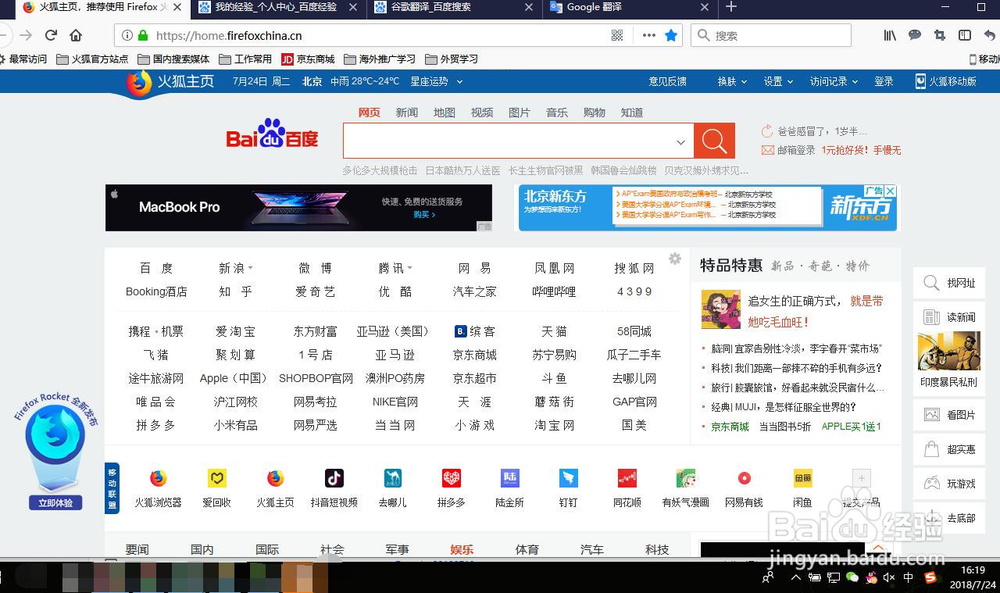Image resolution: width=1000 pixels, height=593 pixels.
Task: Open 火狐移动版 mobile link
Action: [946, 82]
